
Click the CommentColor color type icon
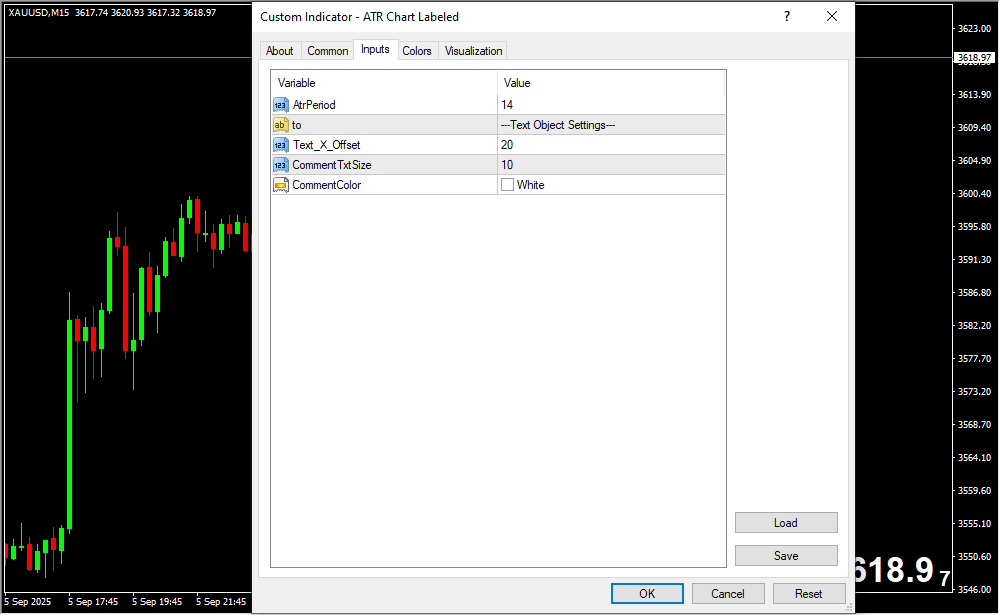(x=280, y=185)
